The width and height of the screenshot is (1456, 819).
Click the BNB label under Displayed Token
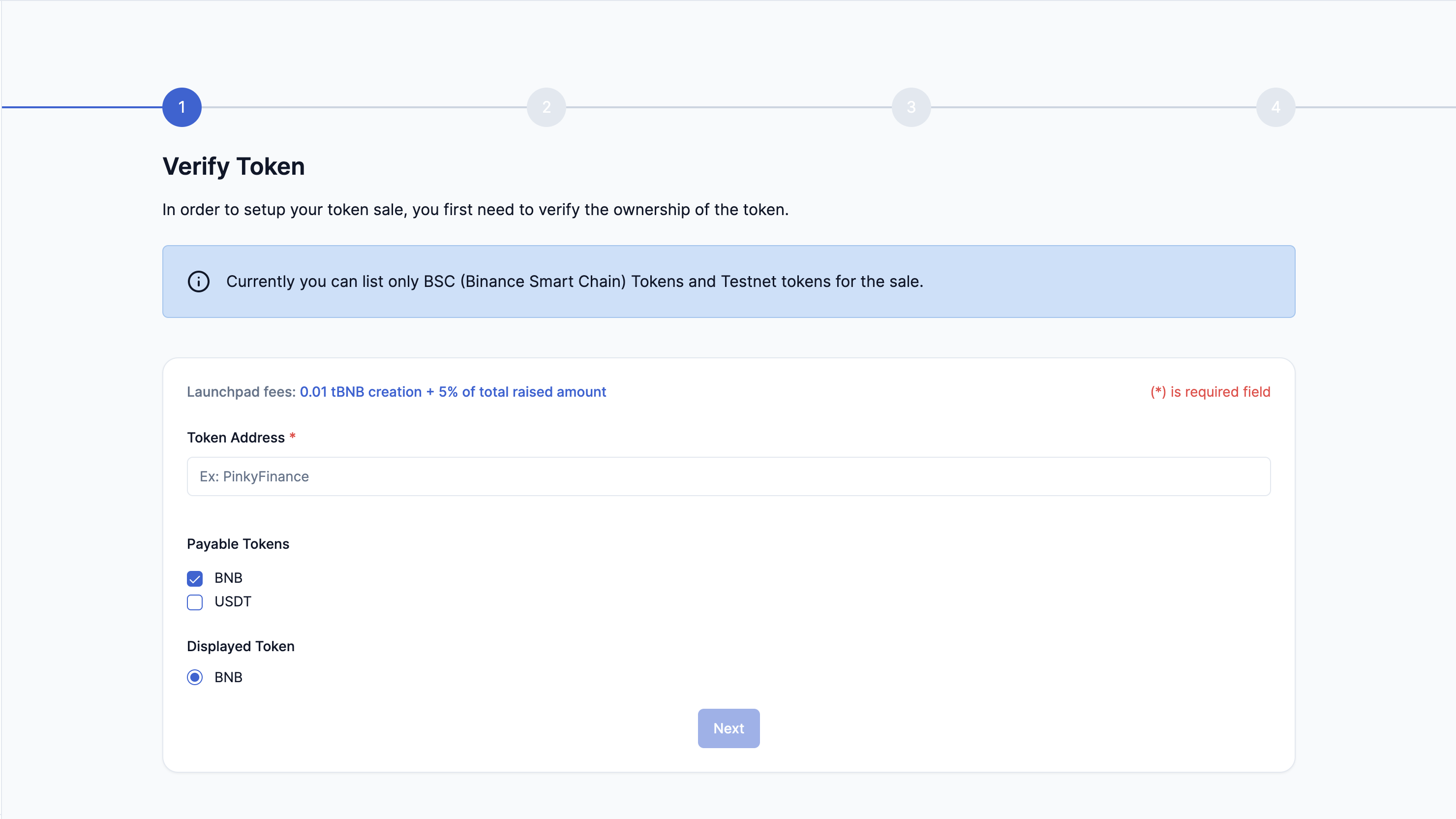(x=228, y=677)
